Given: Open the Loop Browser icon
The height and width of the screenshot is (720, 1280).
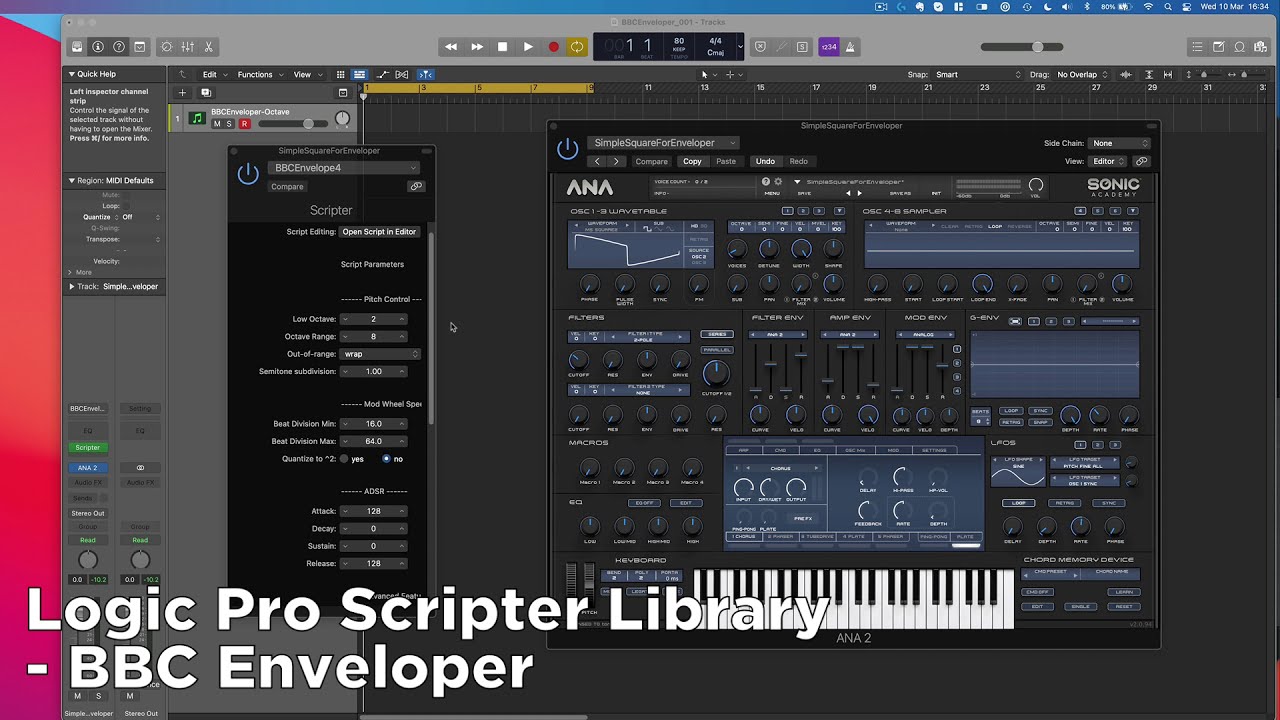Looking at the screenshot, I should coord(1239,47).
